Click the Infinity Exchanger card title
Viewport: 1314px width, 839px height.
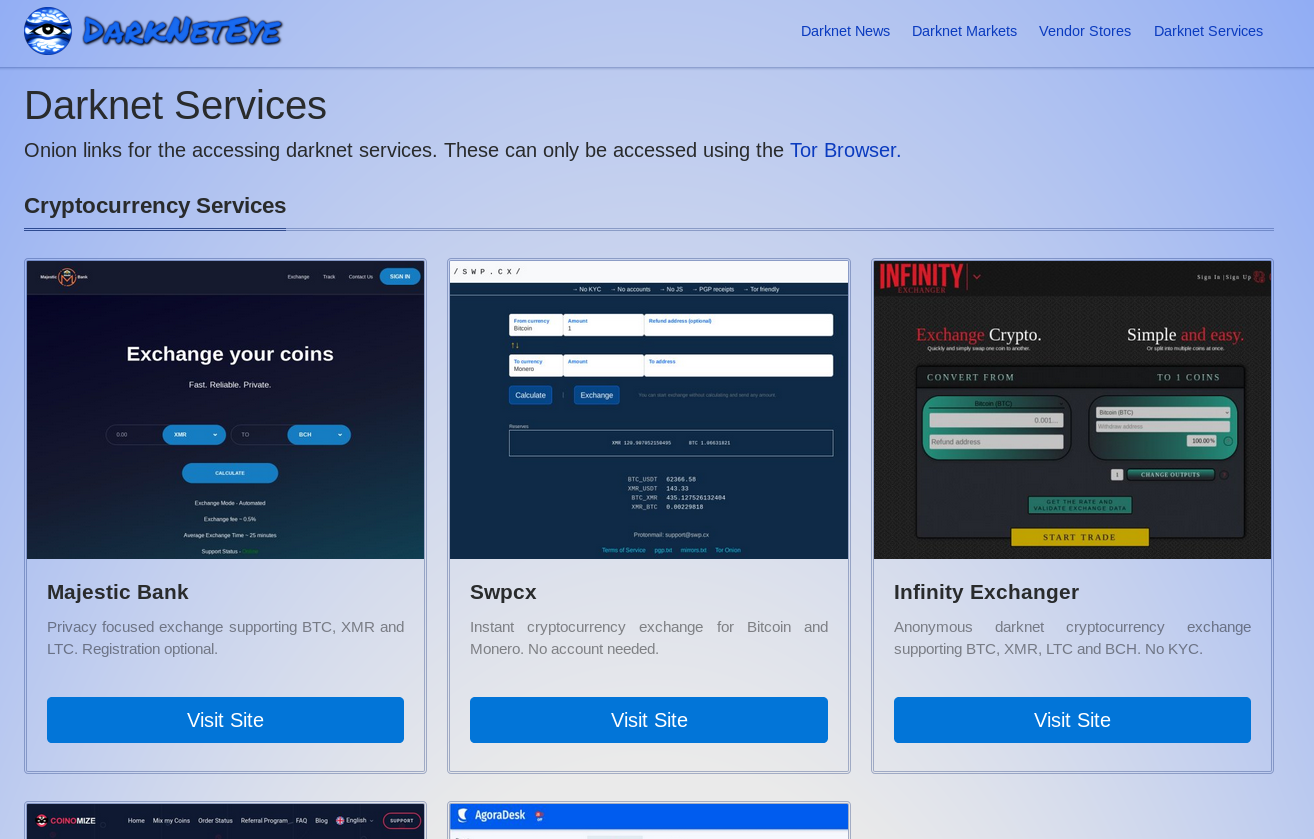point(986,592)
